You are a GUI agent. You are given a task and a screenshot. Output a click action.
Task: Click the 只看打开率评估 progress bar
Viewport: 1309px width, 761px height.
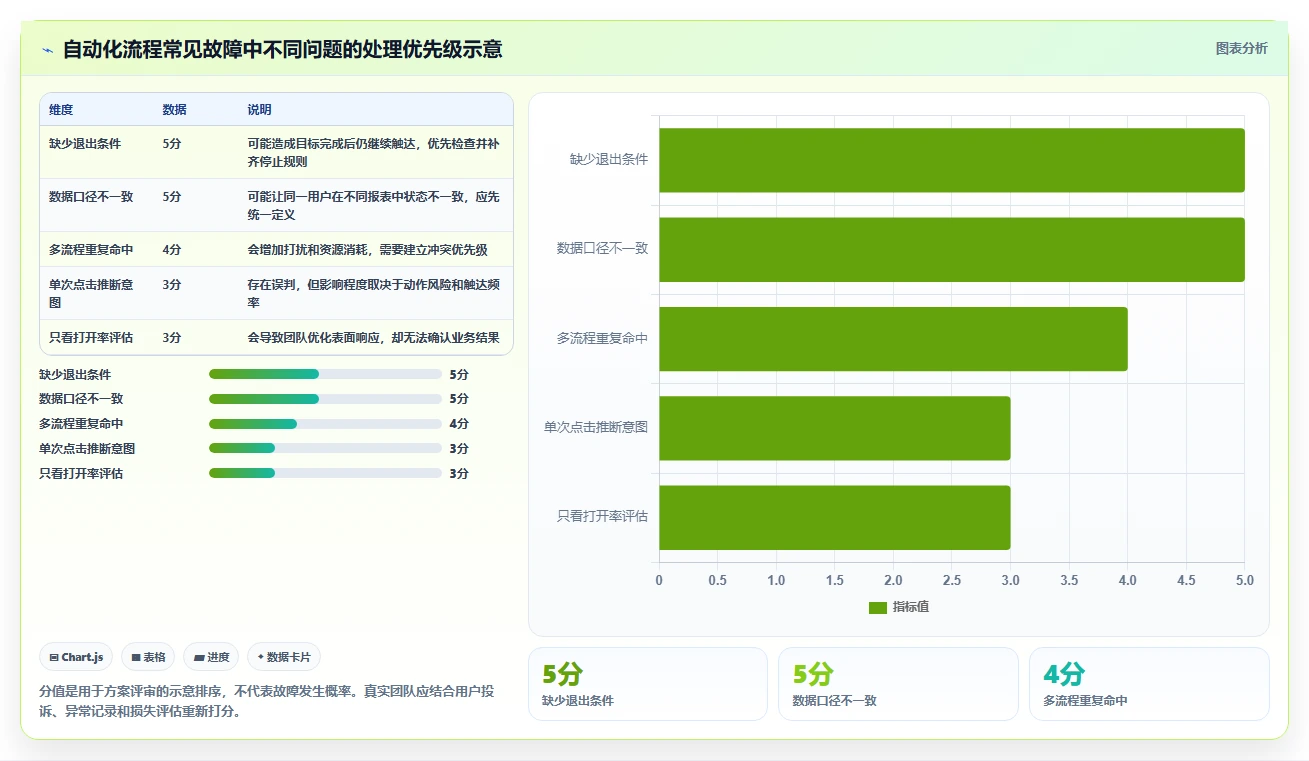click(x=325, y=473)
